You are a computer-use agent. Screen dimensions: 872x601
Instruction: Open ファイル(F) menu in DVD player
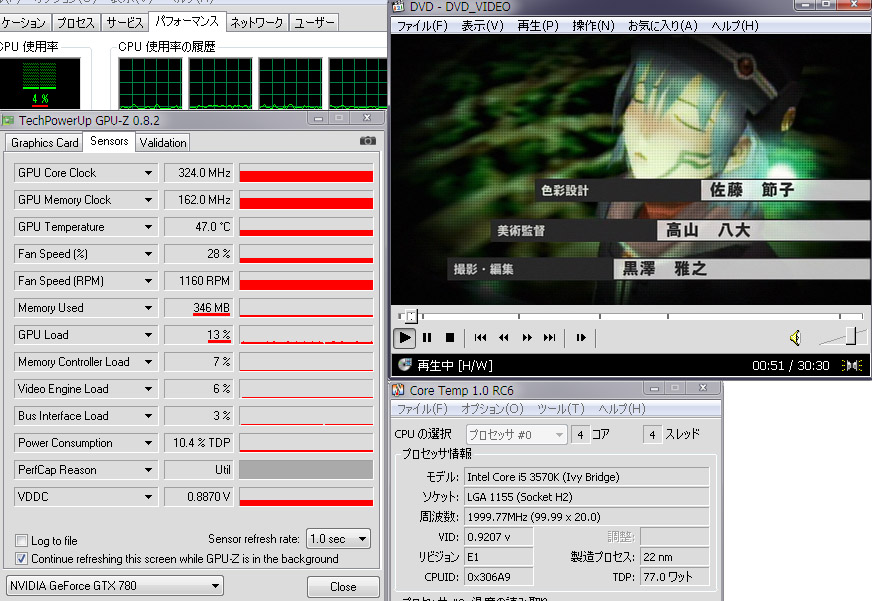422,26
